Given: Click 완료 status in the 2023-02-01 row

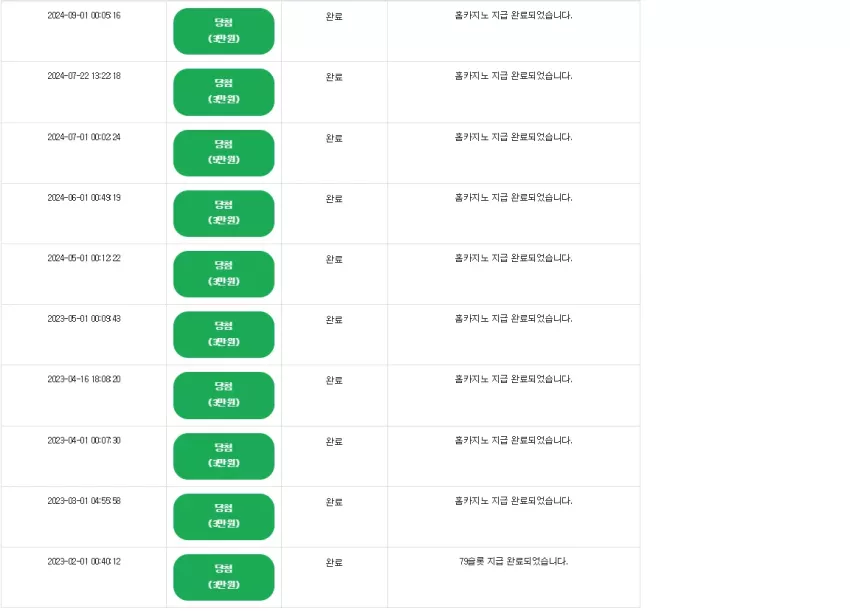Looking at the screenshot, I should click(334, 563).
